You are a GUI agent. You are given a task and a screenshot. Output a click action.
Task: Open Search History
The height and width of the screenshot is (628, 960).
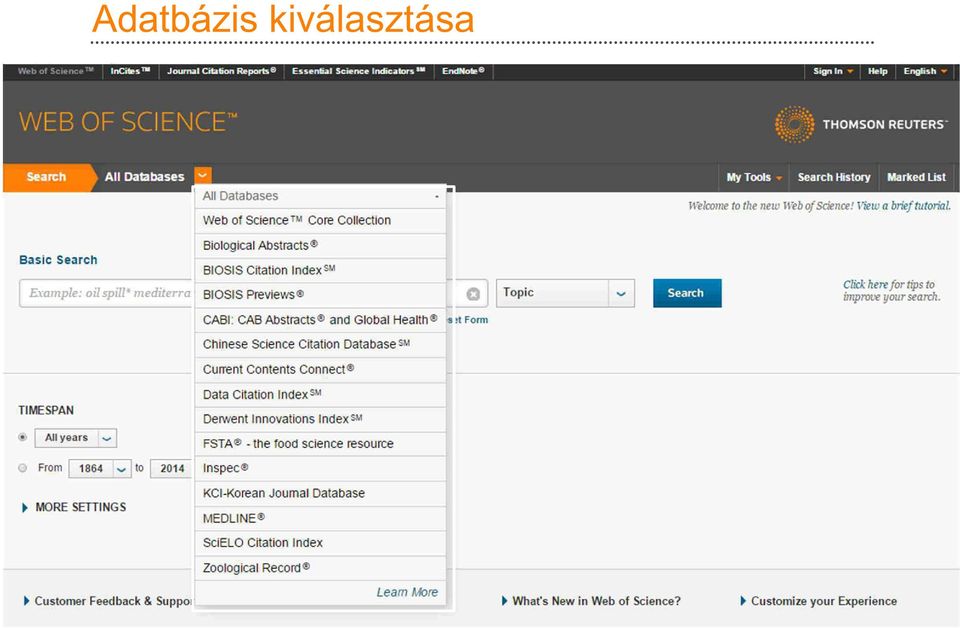coord(834,177)
